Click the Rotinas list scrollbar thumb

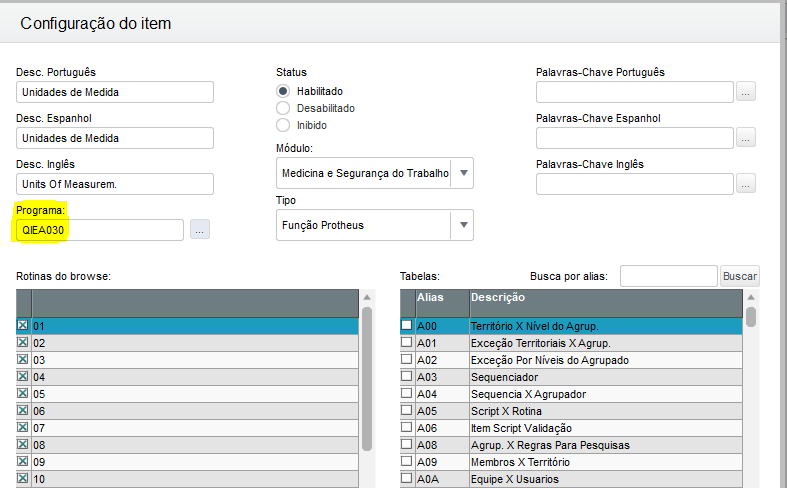click(x=367, y=379)
